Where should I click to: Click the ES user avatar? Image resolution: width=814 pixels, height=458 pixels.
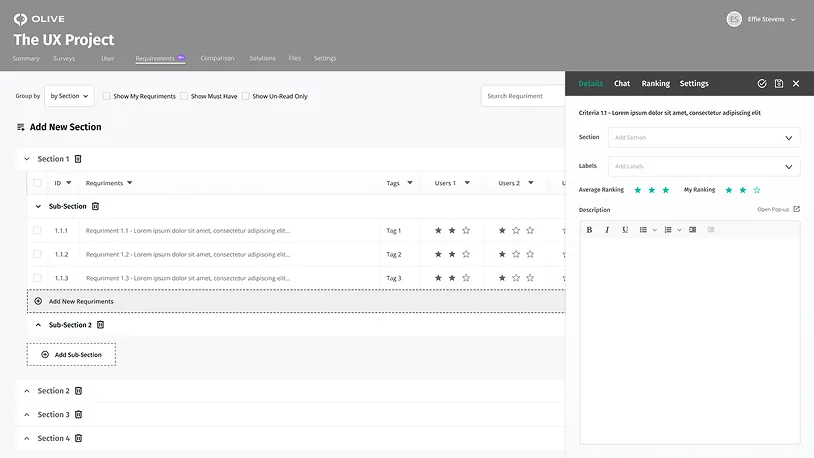coord(734,19)
